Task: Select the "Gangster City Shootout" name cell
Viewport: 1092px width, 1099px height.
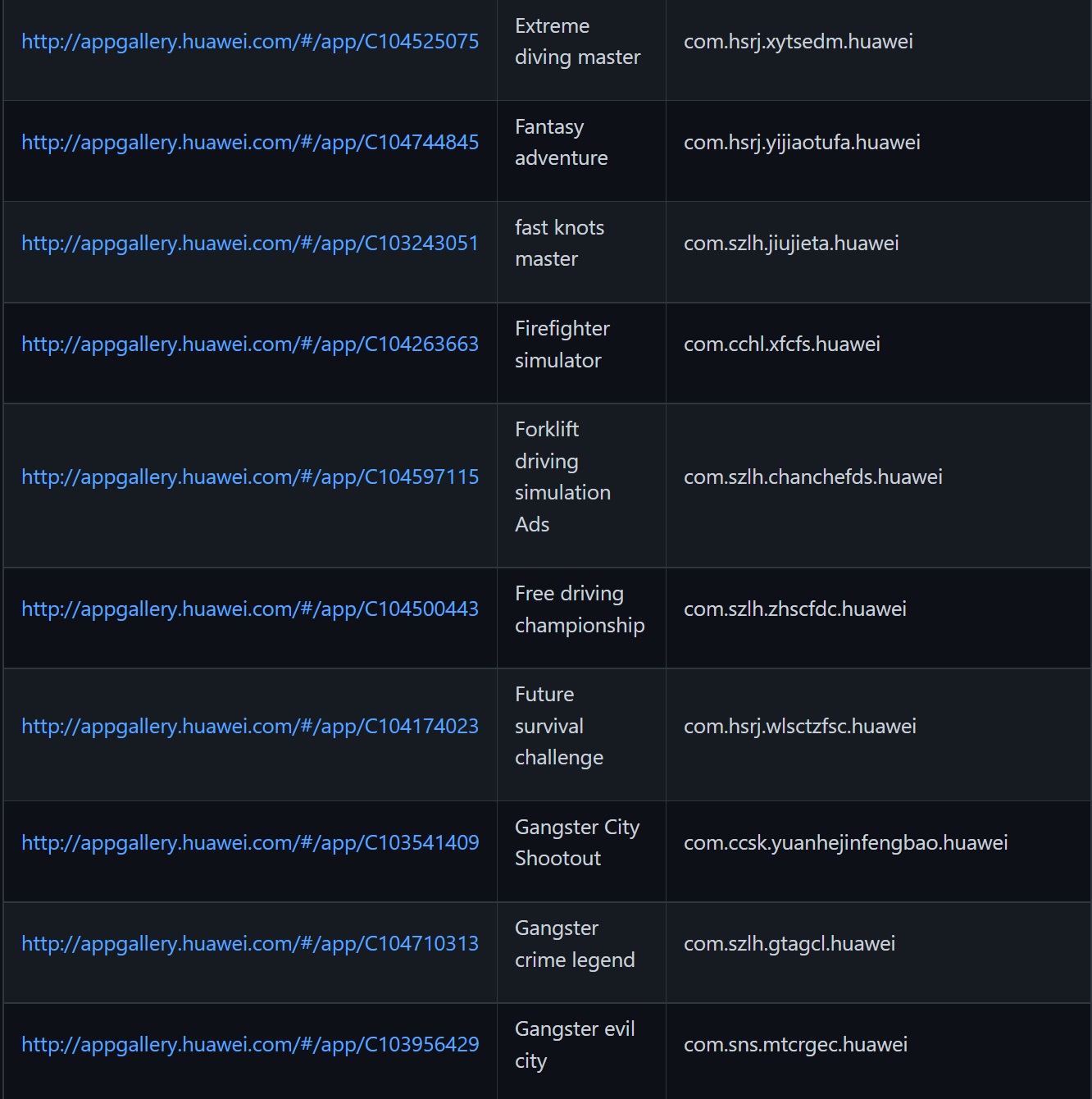Action: [576, 843]
